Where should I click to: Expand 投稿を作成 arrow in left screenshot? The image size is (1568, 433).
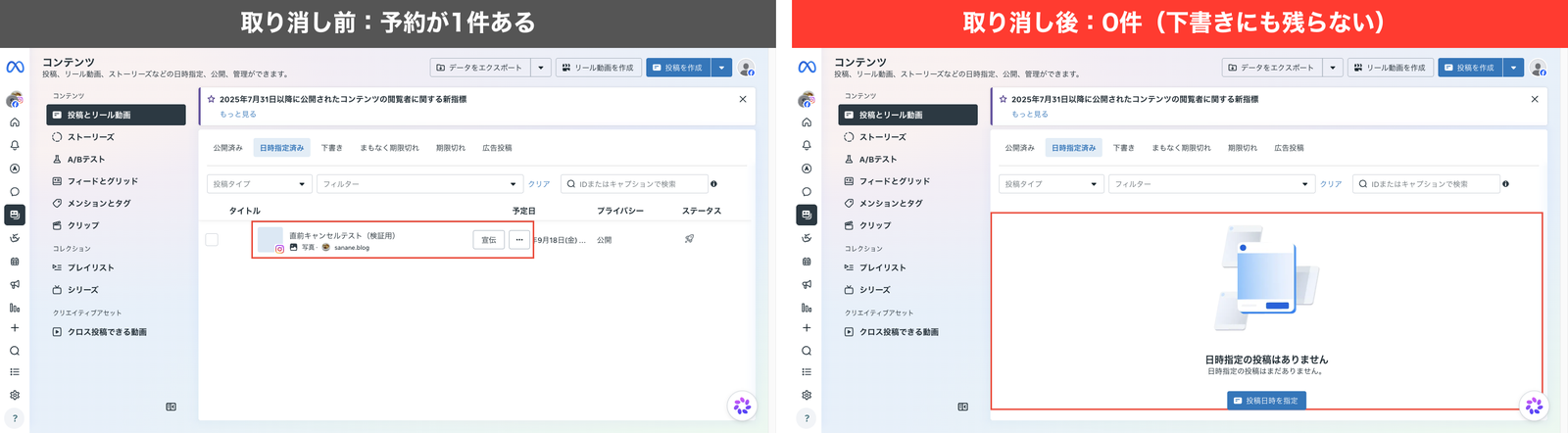(721, 68)
